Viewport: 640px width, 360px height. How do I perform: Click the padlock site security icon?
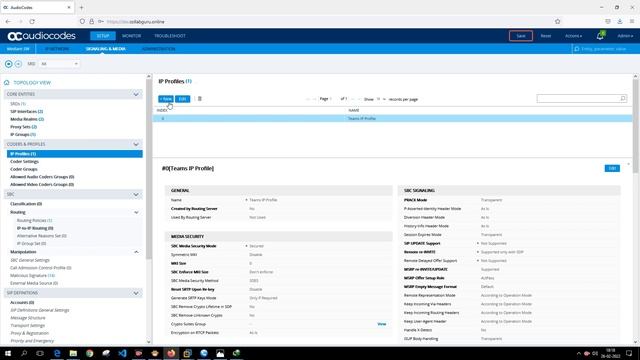[x=91, y=22]
